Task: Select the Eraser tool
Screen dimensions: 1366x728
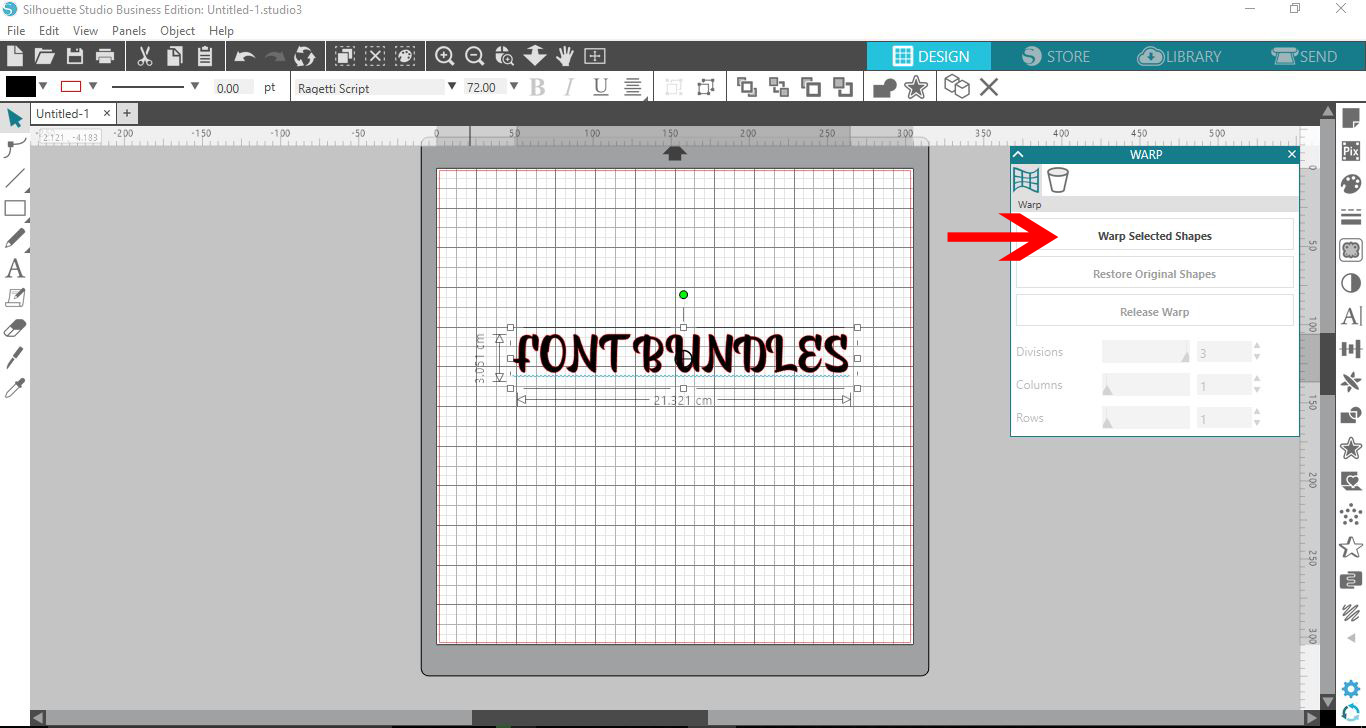Action: [14, 327]
